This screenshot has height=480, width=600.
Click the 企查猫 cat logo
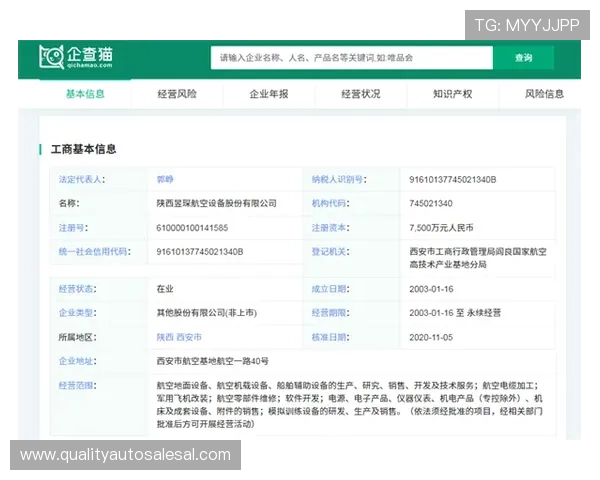(x=76, y=57)
